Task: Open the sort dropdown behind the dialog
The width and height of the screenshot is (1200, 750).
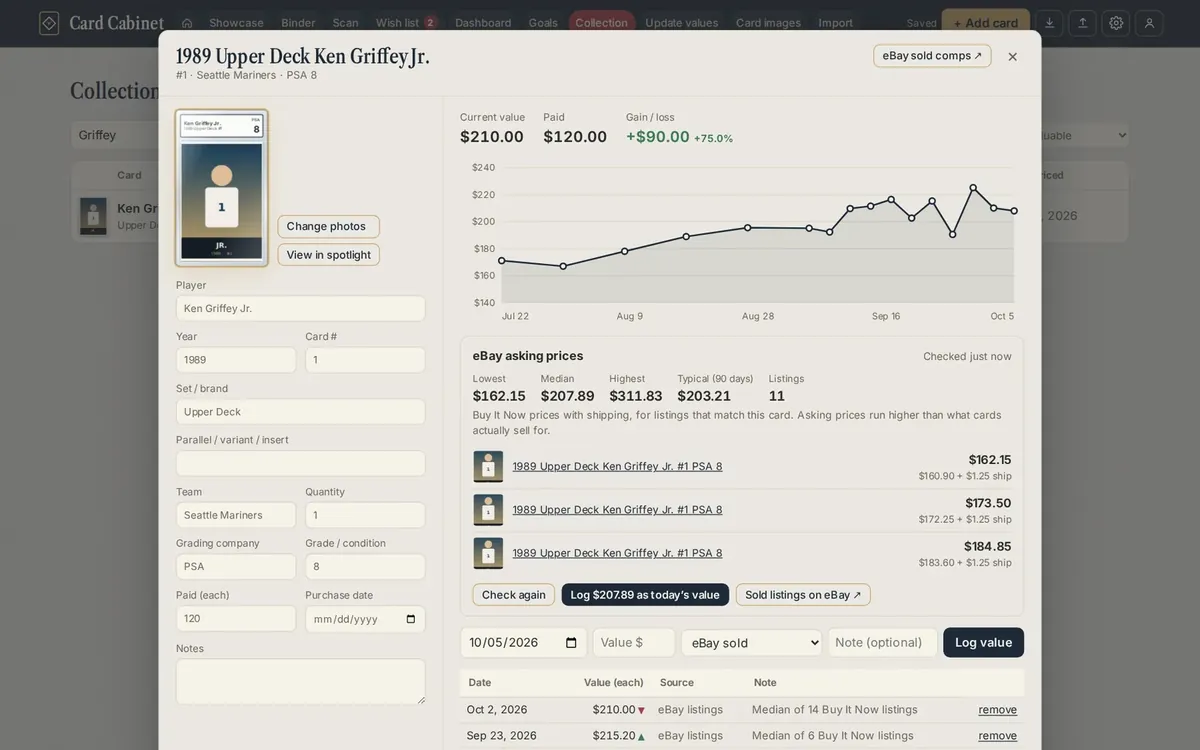Action: (1085, 135)
